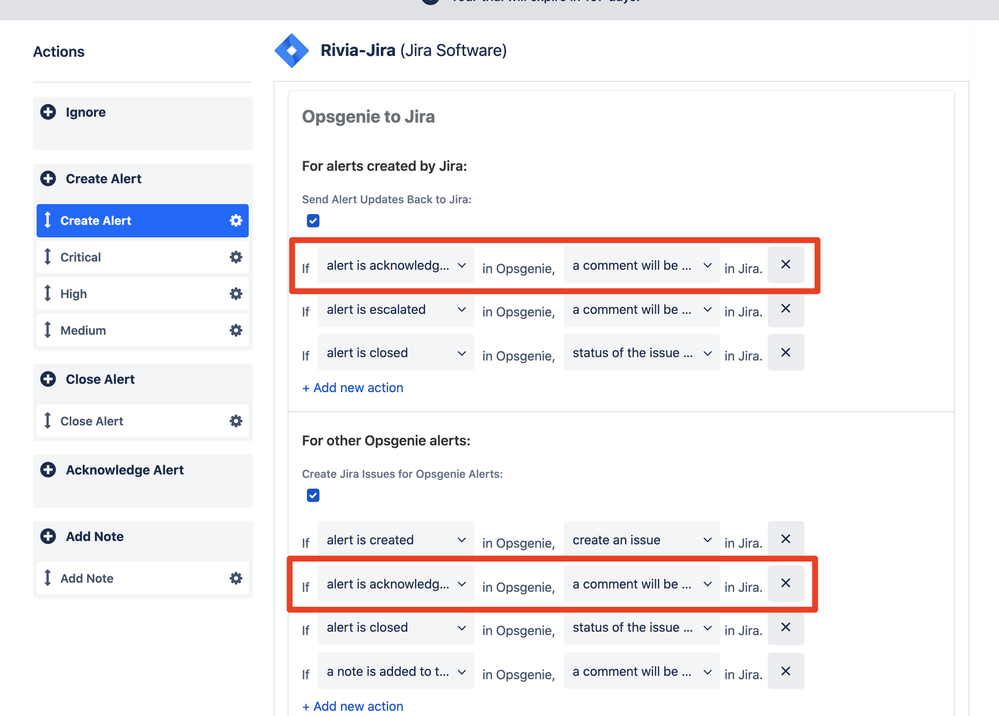Grab the reorder handle on Critical row
999x716 pixels.
[47, 257]
